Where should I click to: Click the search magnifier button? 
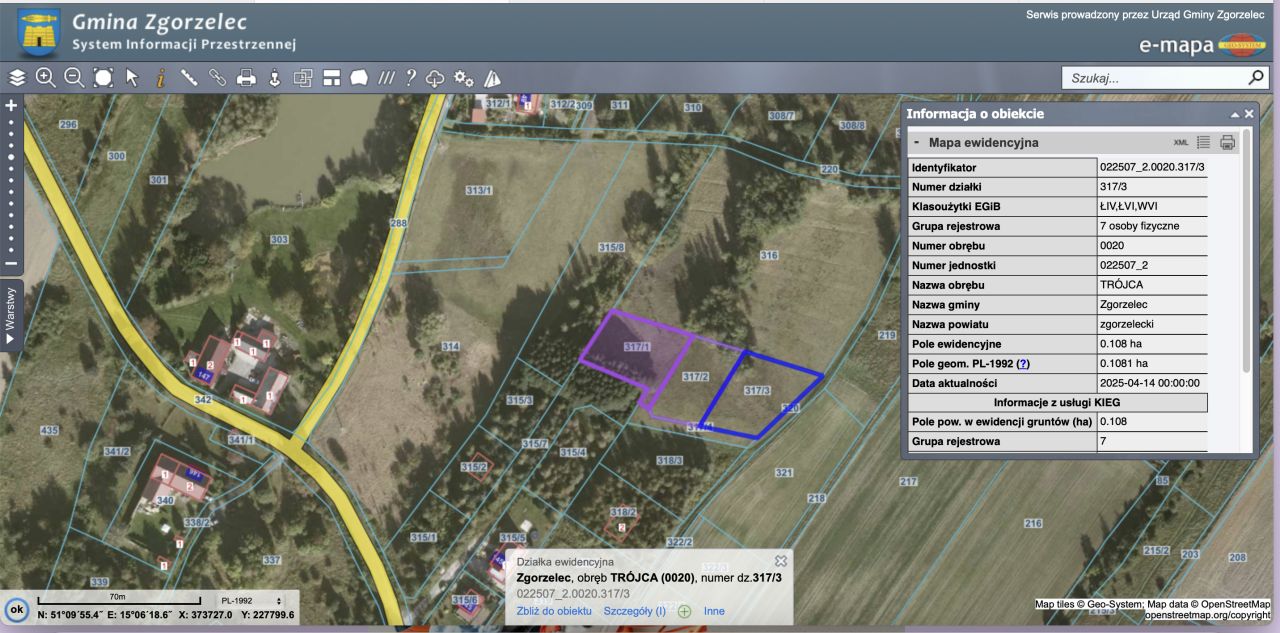click(1256, 77)
